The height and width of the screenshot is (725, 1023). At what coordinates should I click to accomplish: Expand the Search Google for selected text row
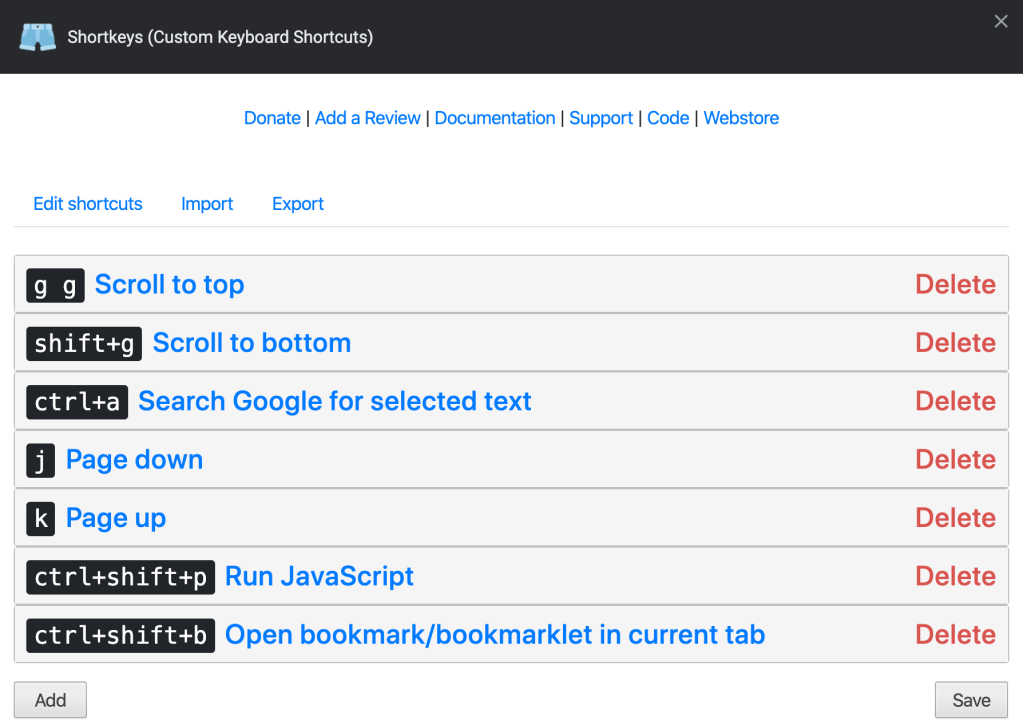(334, 402)
